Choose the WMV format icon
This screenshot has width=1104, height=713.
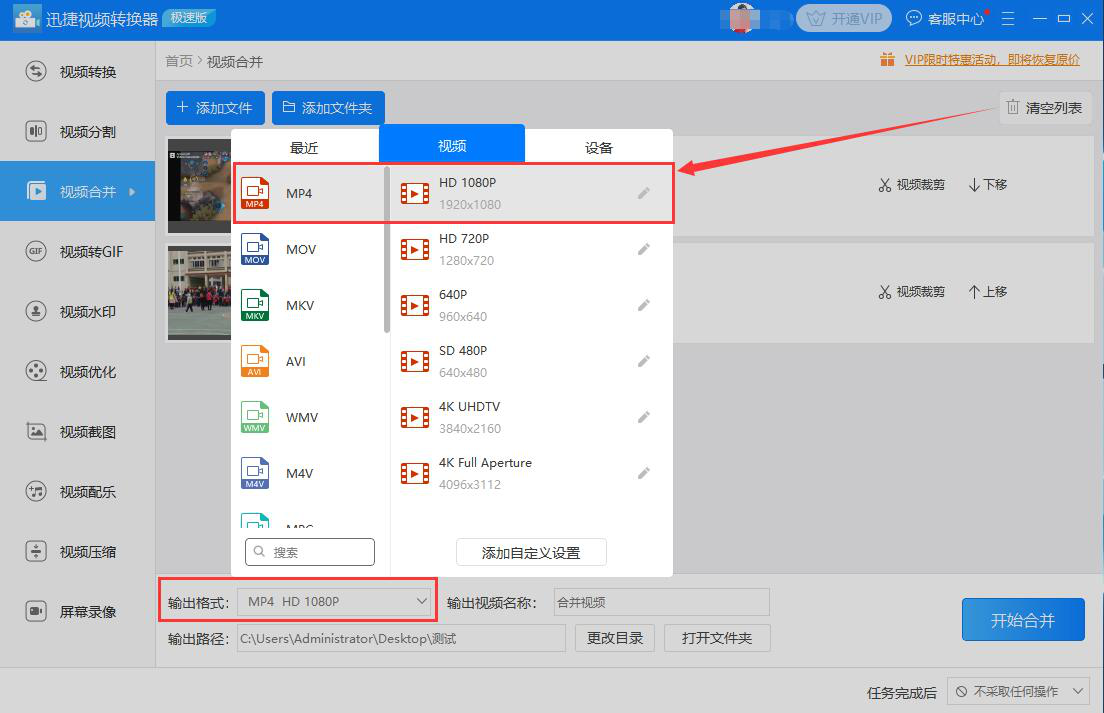tap(255, 417)
